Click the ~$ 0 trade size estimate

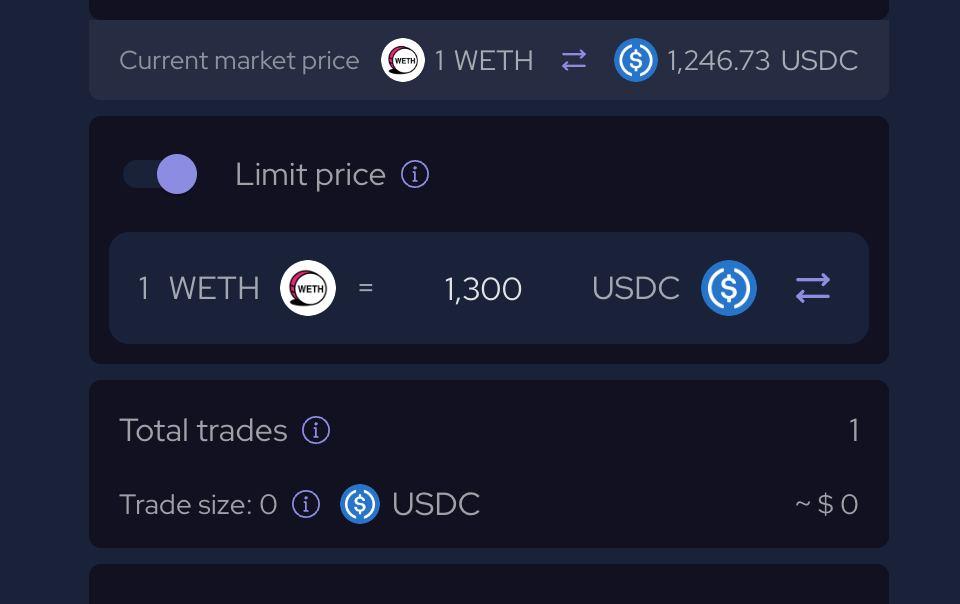pyautogui.click(x=827, y=504)
